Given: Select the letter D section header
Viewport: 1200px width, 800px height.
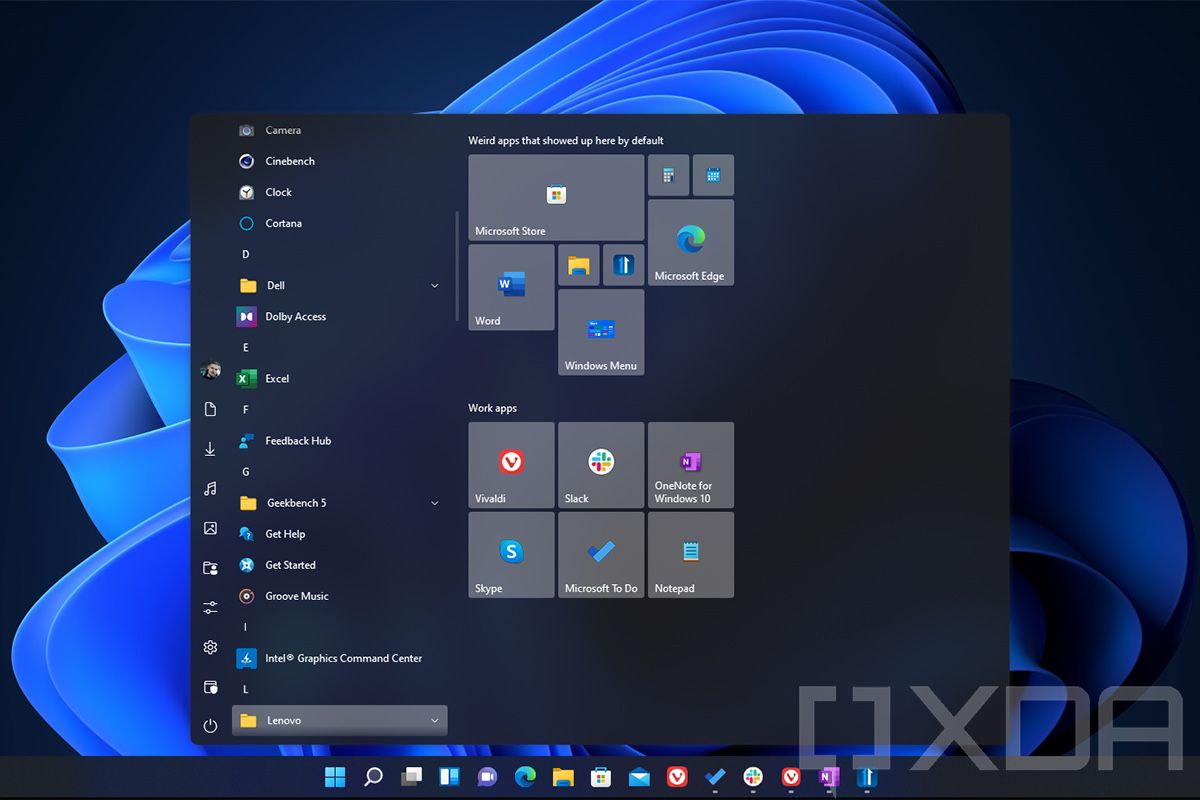Looking at the screenshot, I should tap(245, 254).
